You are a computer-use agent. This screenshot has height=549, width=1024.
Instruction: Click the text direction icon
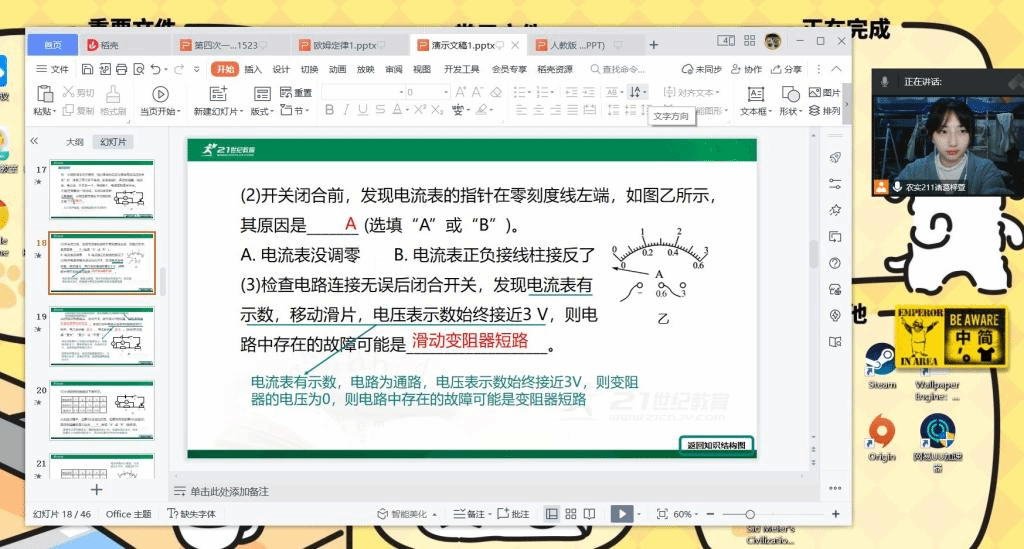(636, 92)
